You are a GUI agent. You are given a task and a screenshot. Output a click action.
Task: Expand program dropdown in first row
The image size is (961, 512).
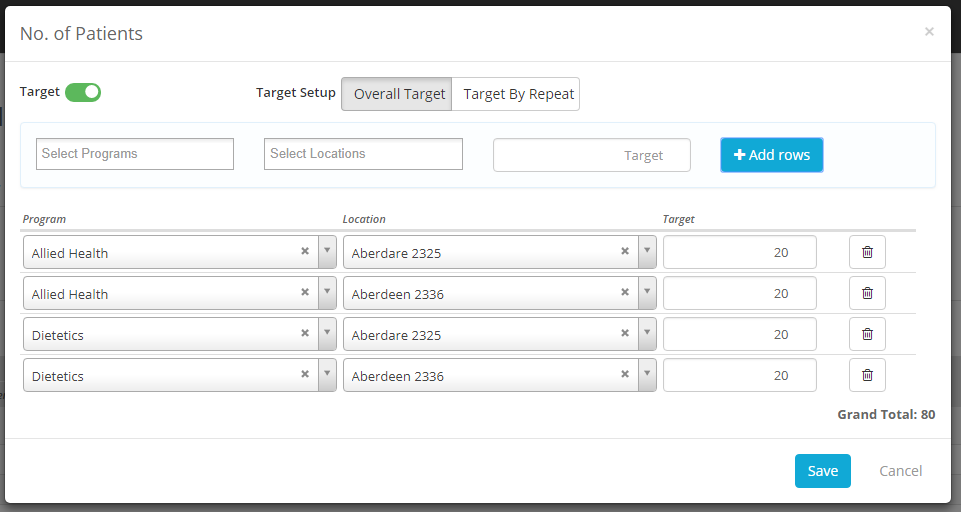pyautogui.click(x=327, y=253)
